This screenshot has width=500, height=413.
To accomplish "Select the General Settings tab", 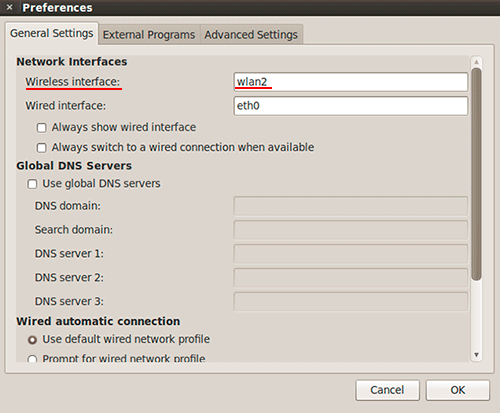I will click(52, 33).
